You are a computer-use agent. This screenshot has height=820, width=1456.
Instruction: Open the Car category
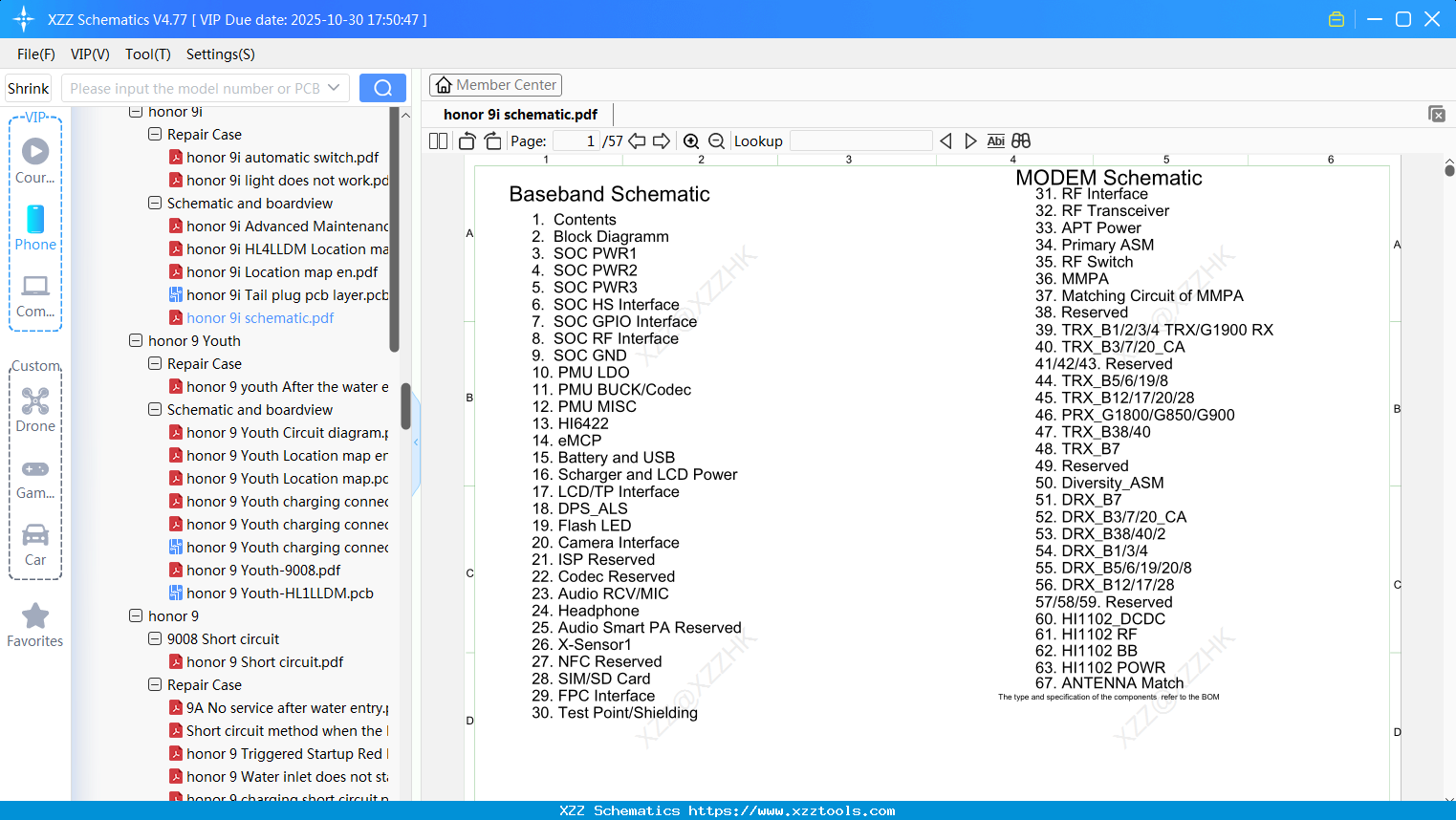click(x=35, y=545)
